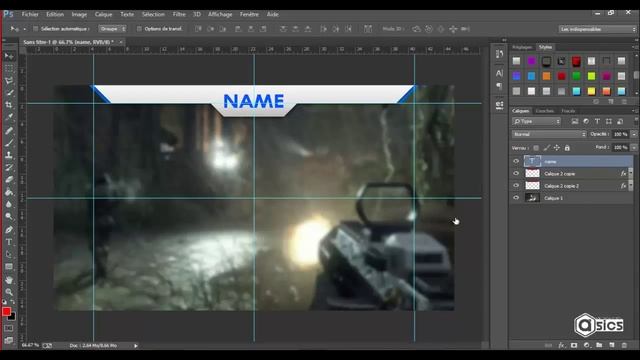This screenshot has width=640, height=360.
Task: Apply the purple style swatch in first row
Action: coord(531,61)
